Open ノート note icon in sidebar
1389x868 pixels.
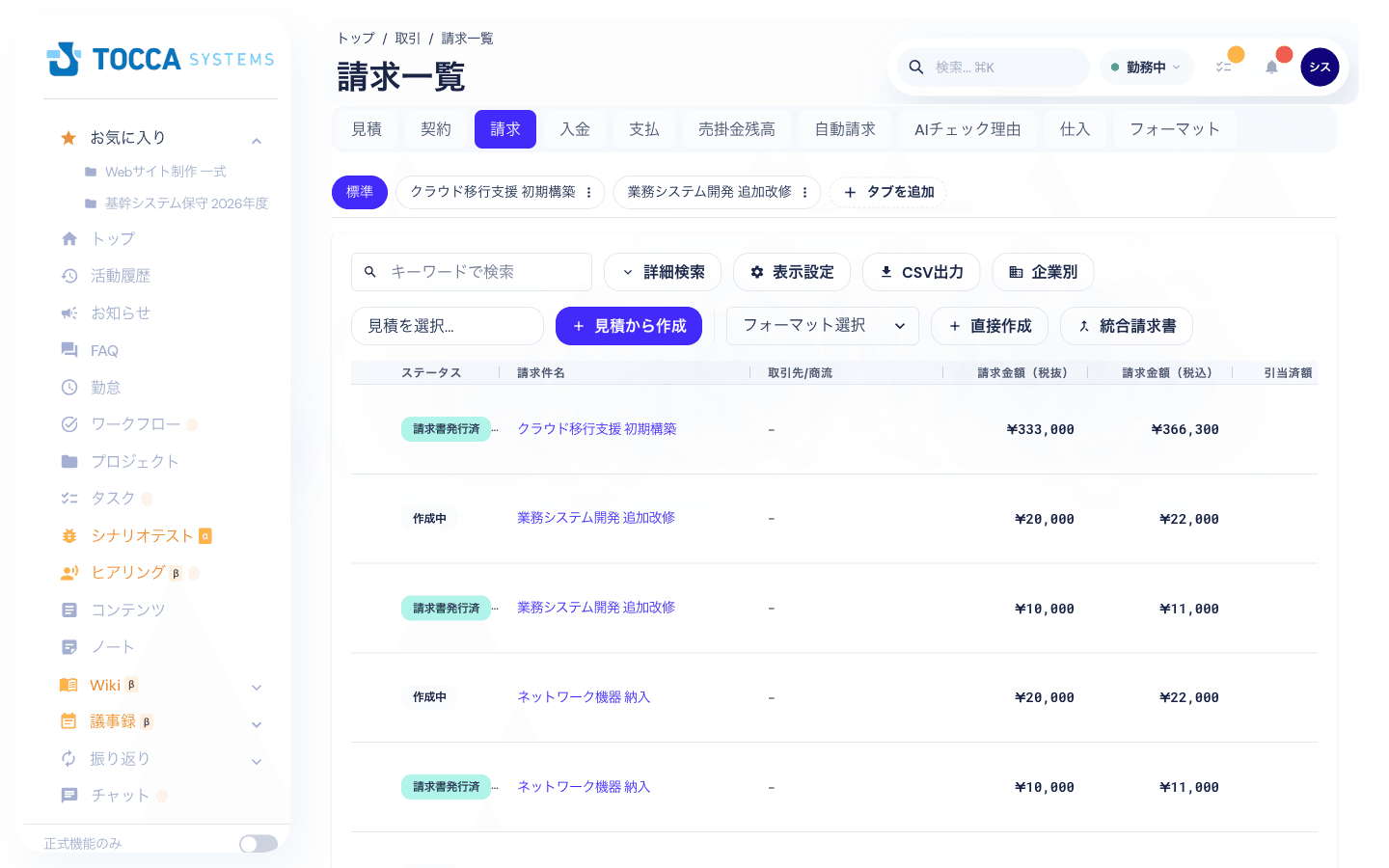click(x=69, y=647)
